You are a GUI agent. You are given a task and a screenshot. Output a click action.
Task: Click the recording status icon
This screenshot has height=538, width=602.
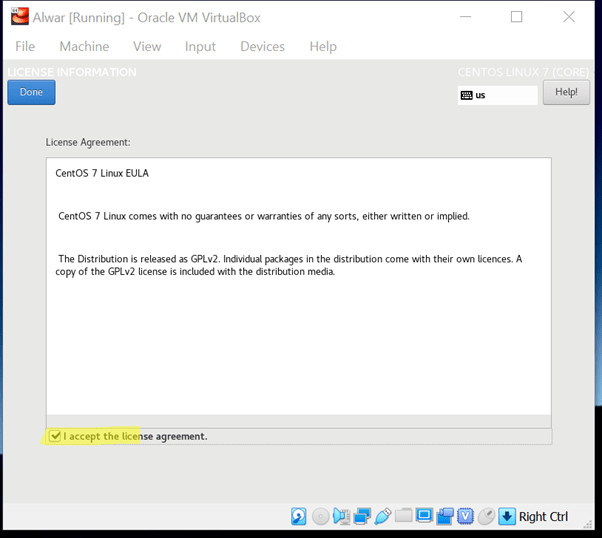point(445,516)
